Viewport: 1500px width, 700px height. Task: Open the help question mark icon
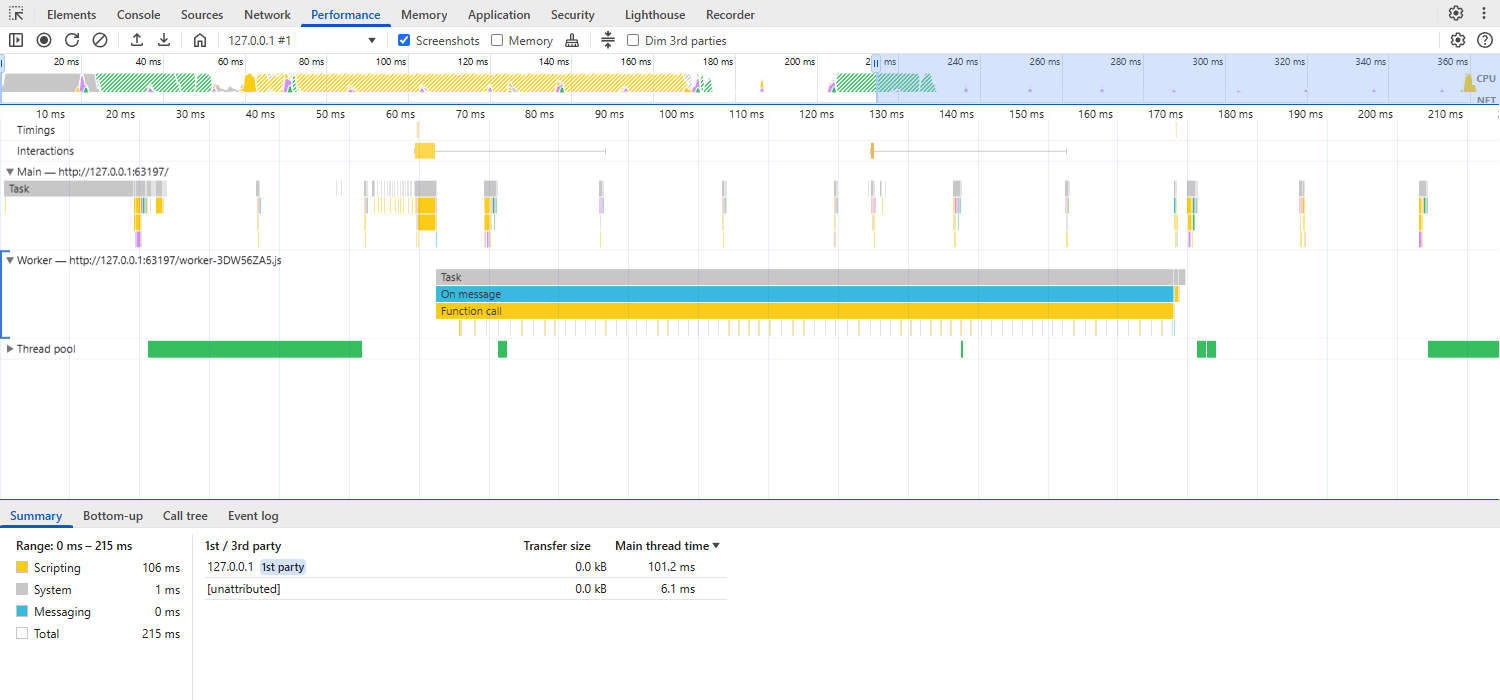pyautogui.click(x=1485, y=40)
